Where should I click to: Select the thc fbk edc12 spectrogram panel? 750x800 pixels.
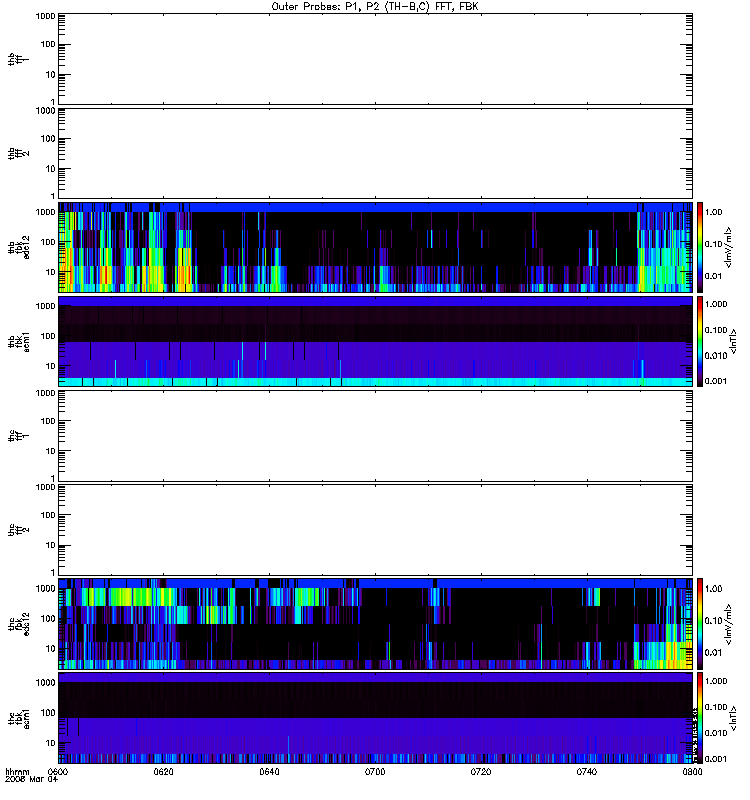376,623
